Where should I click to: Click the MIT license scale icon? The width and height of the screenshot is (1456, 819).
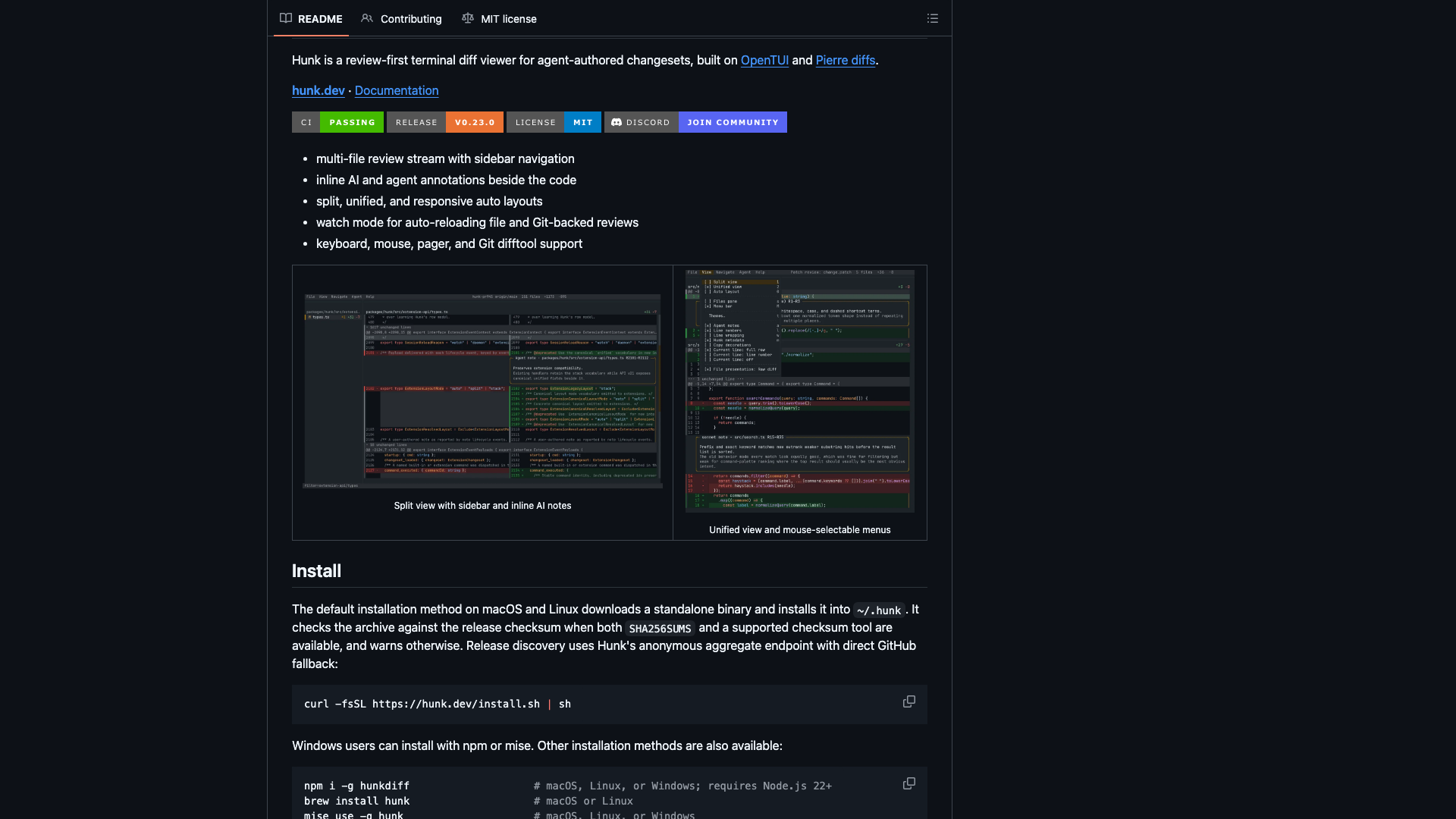(468, 18)
